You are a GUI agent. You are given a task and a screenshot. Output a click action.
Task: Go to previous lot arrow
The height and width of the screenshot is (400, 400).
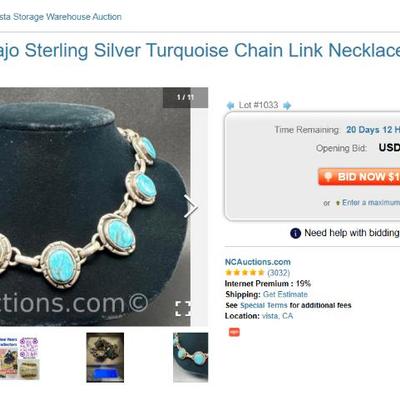(x=230, y=106)
